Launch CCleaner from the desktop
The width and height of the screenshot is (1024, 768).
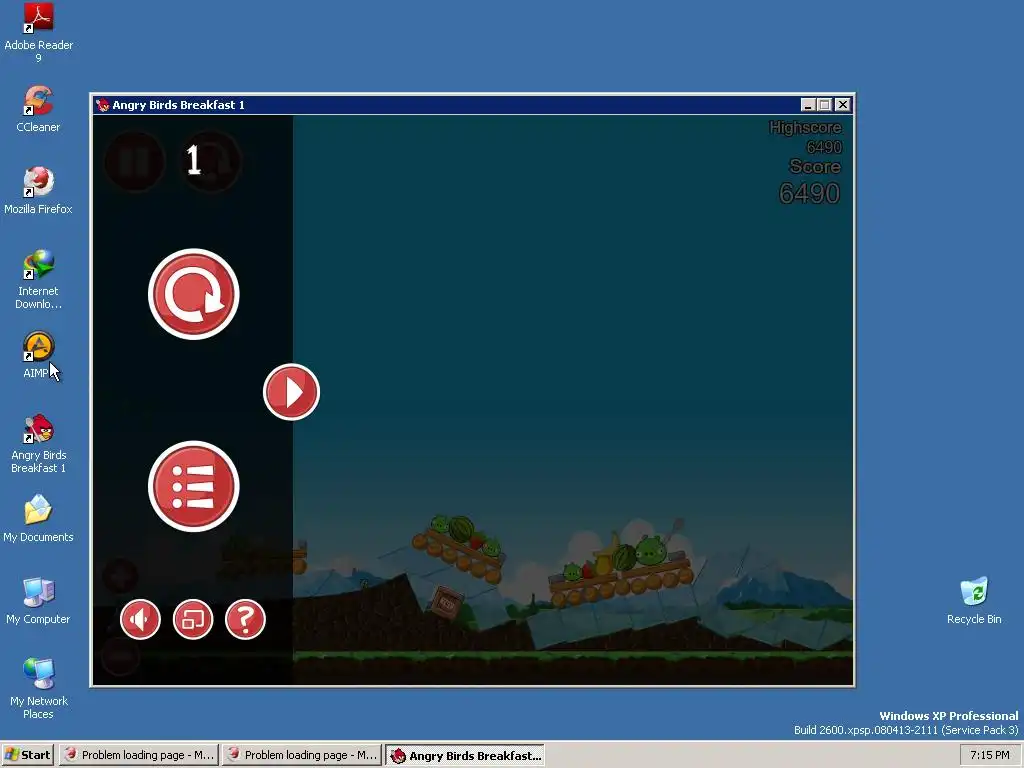[x=38, y=108]
